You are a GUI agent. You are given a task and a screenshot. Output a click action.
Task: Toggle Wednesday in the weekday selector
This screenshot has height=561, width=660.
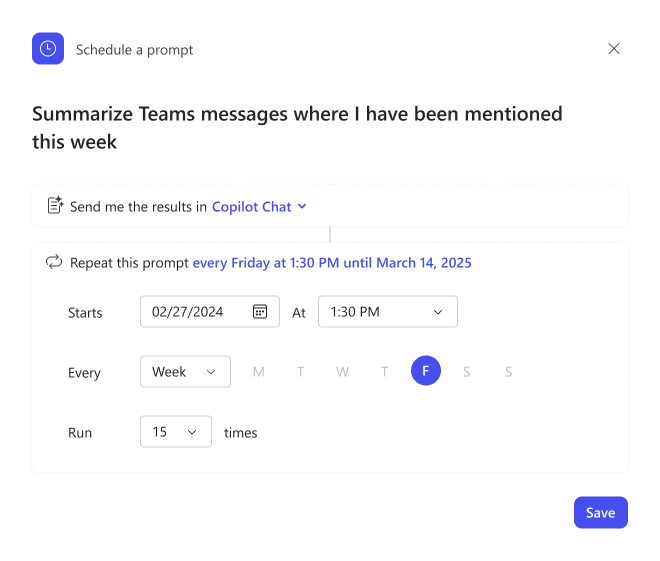tap(342, 371)
